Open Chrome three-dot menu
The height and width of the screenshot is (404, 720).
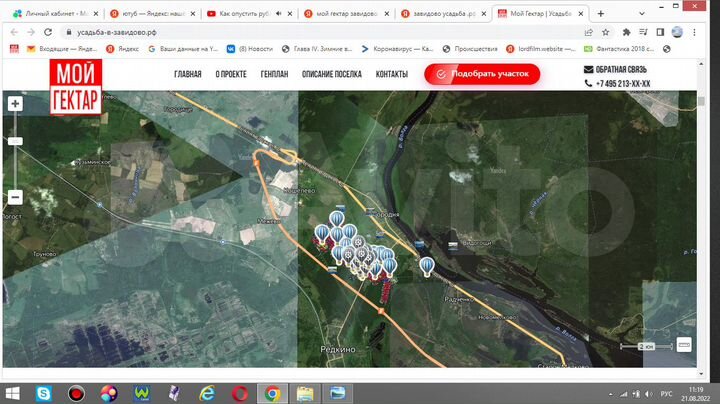(694, 32)
